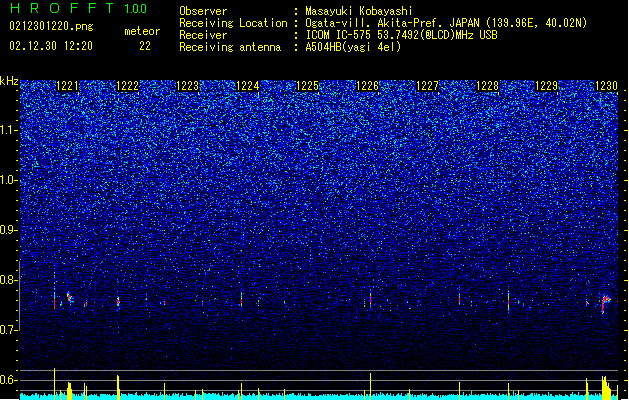Click the 1223 time marker
Viewport: 629px width, 400px height.
(187, 86)
